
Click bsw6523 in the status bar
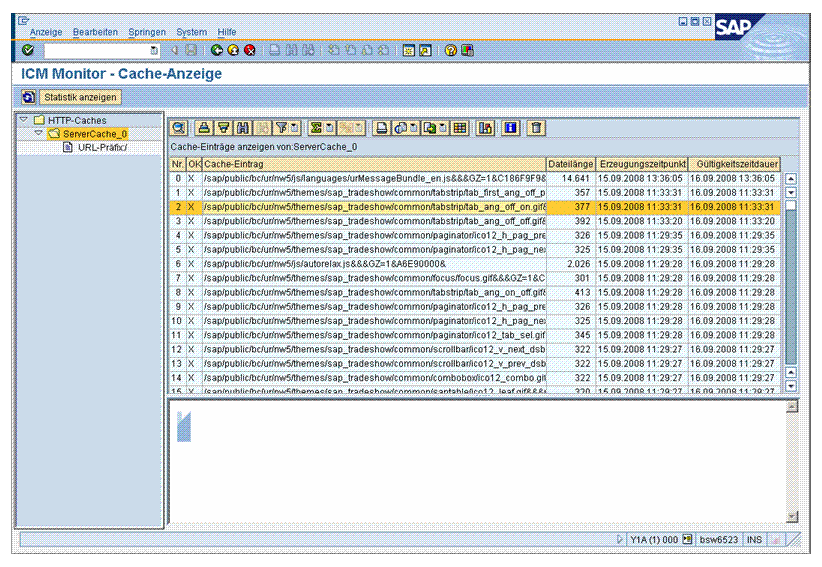click(719, 539)
